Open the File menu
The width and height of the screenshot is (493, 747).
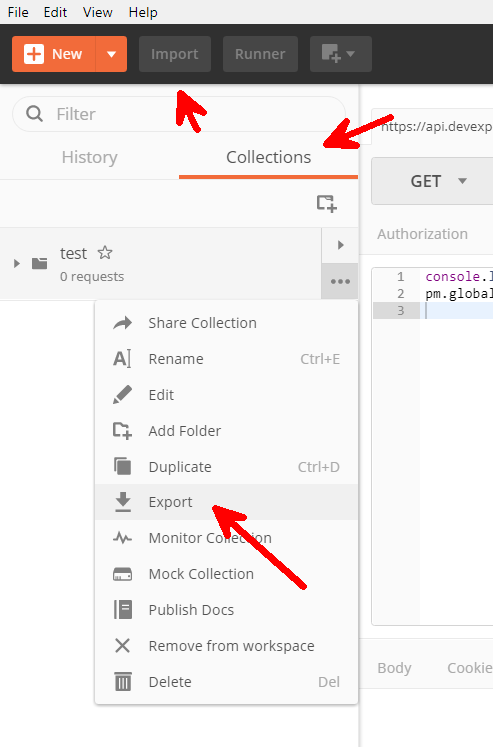[x=18, y=12]
